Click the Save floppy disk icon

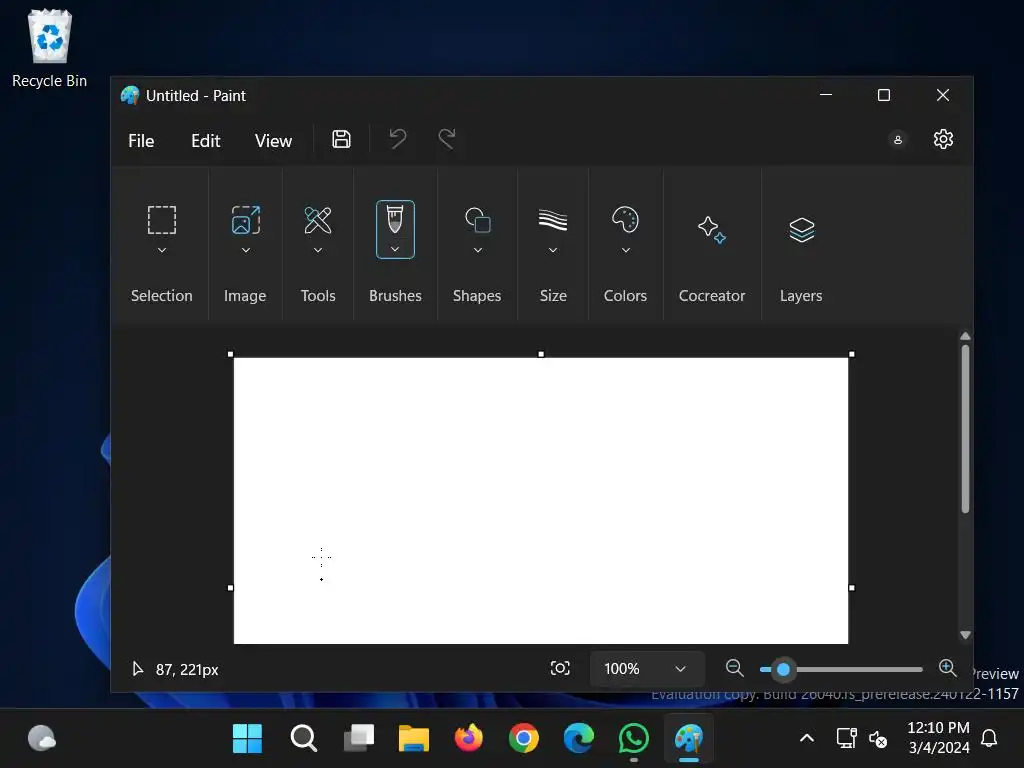pyautogui.click(x=341, y=139)
